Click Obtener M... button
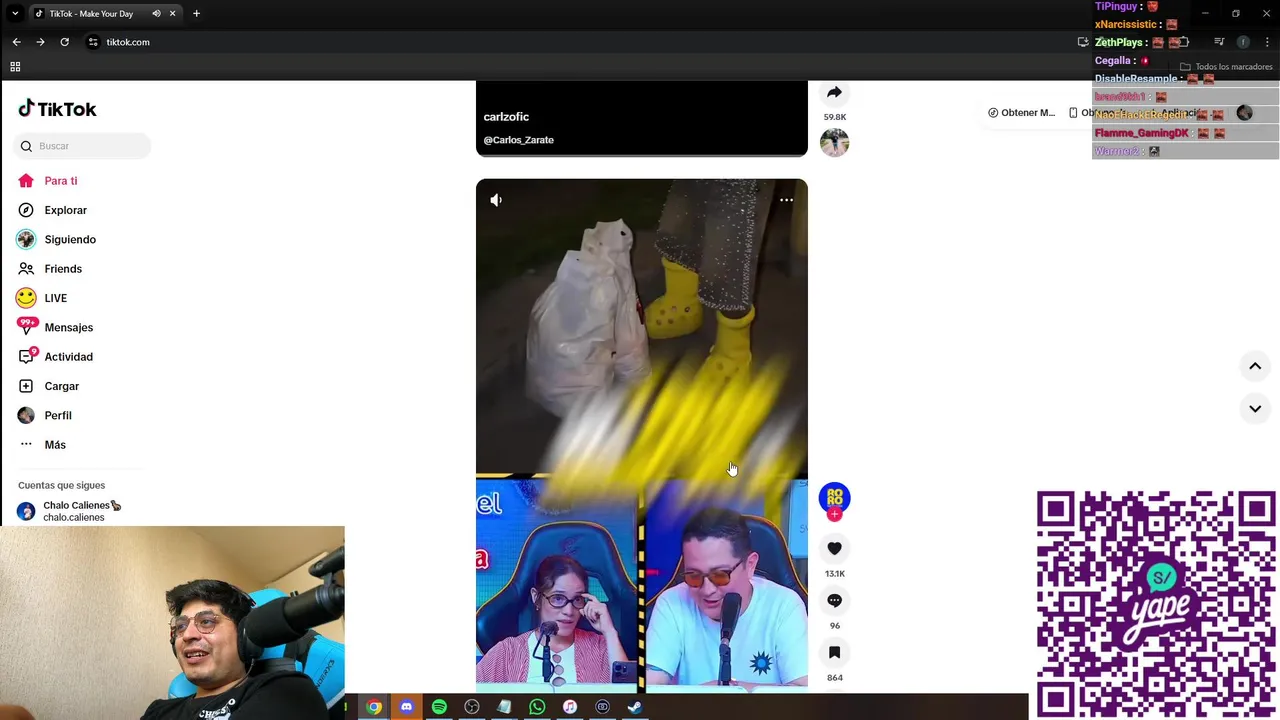Image resolution: width=1280 pixels, height=720 pixels. pos(1021,113)
